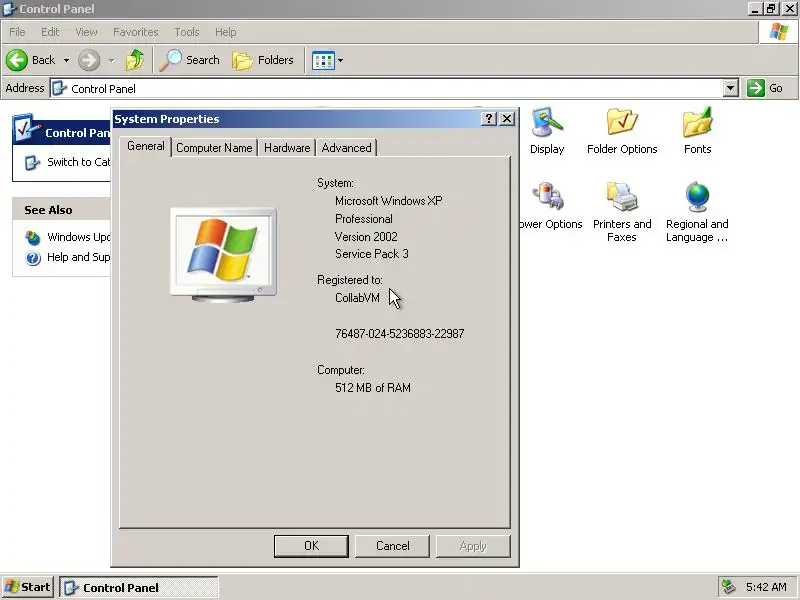Open the Windows Update link
Screen dimensions: 800x600
click(x=79, y=237)
